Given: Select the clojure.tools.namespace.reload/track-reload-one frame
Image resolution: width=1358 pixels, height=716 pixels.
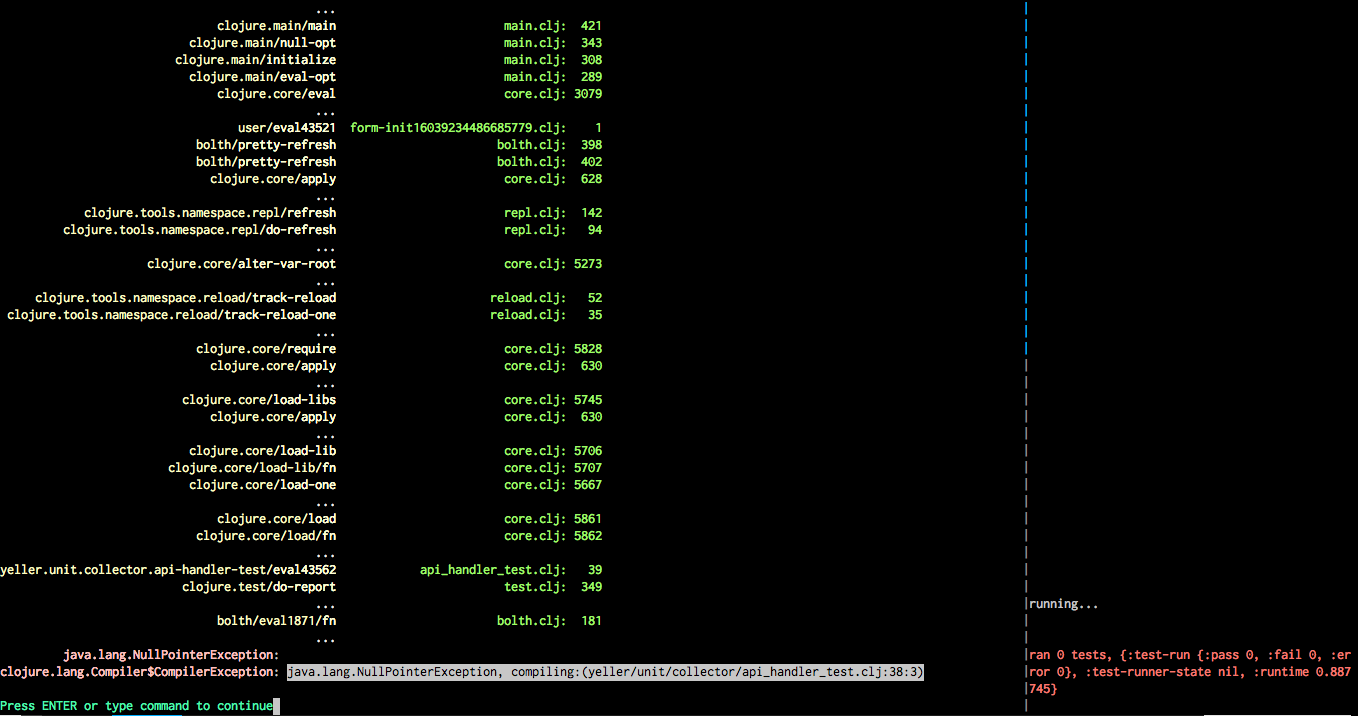Looking at the screenshot, I should 171,315.
